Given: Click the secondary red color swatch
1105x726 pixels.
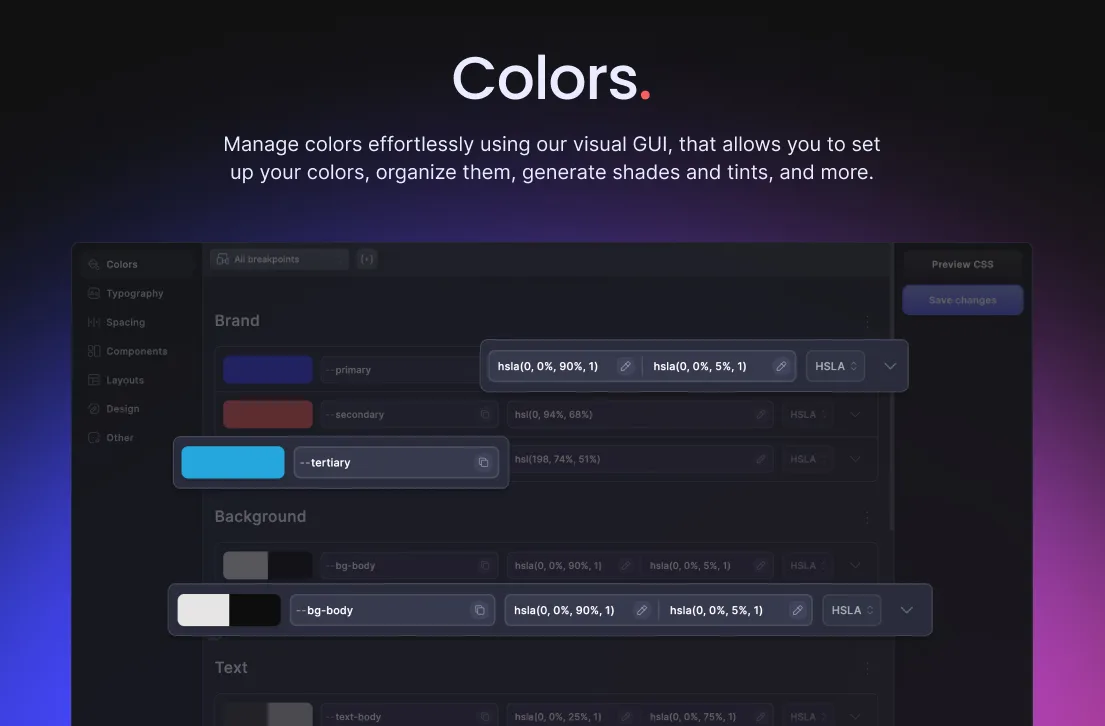Looking at the screenshot, I should point(268,414).
